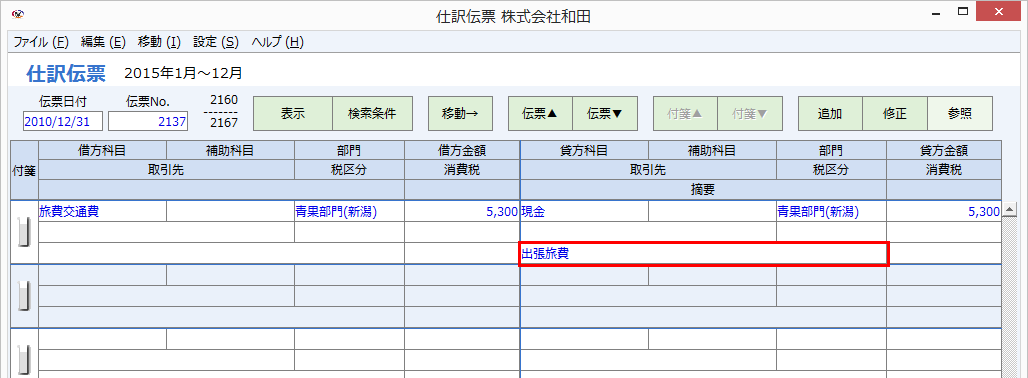Go to previous slip with 伝票▲
1028x378 pixels.
[x=540, y=113]
